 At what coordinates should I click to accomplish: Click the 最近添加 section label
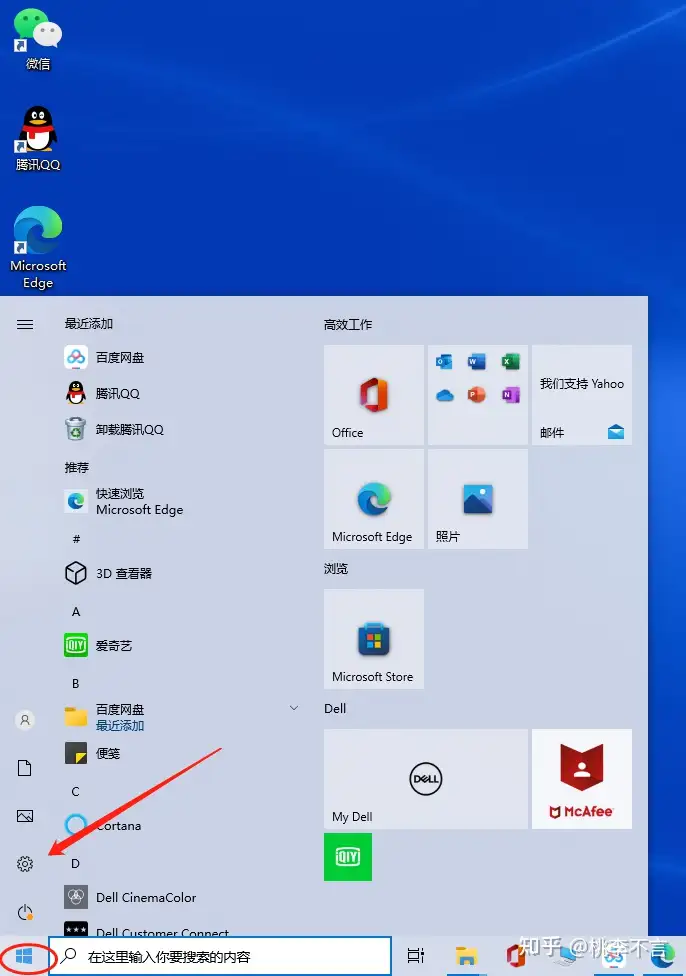[x=88, y=324]
